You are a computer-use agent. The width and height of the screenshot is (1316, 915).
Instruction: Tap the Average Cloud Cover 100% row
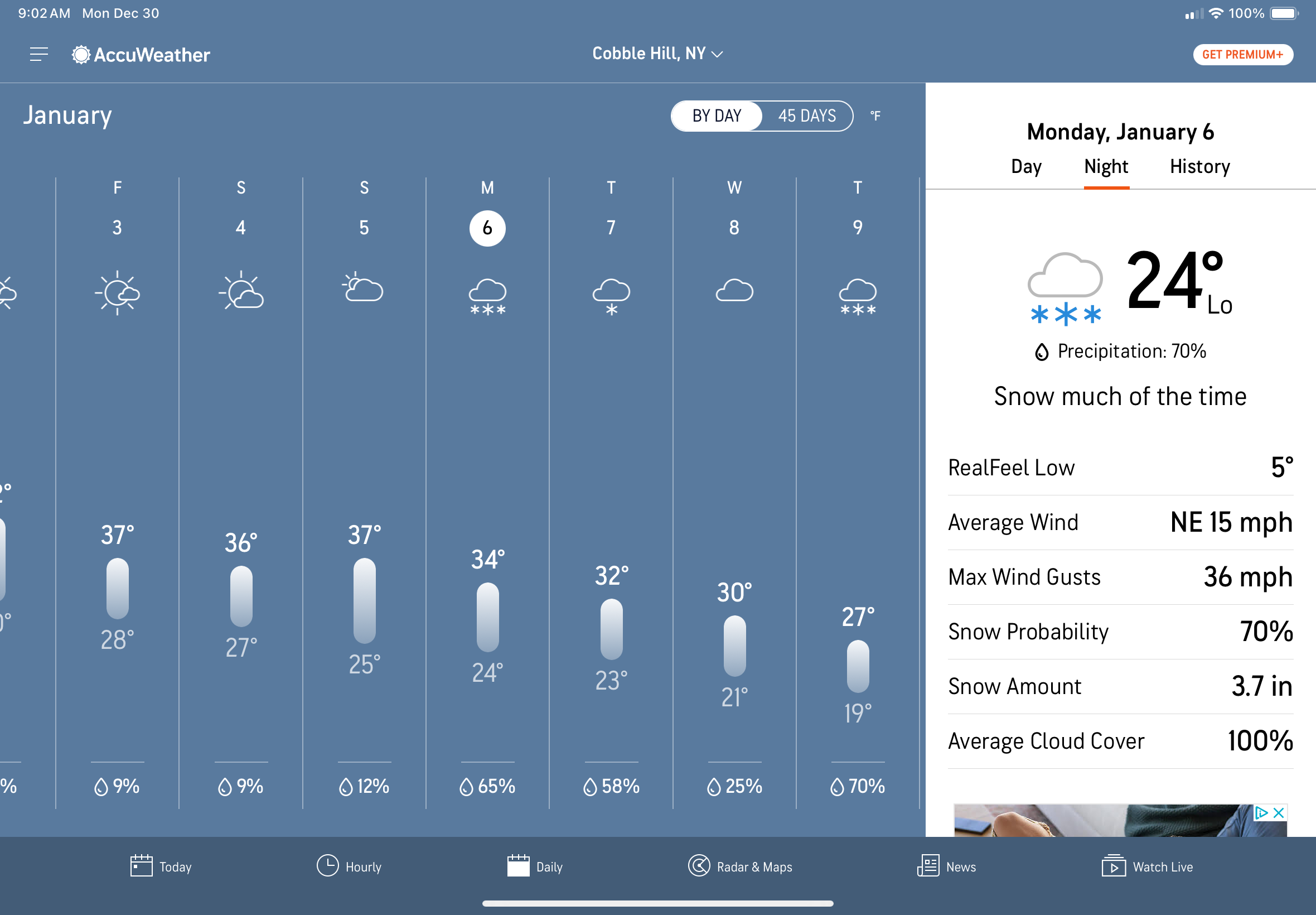1120,741
